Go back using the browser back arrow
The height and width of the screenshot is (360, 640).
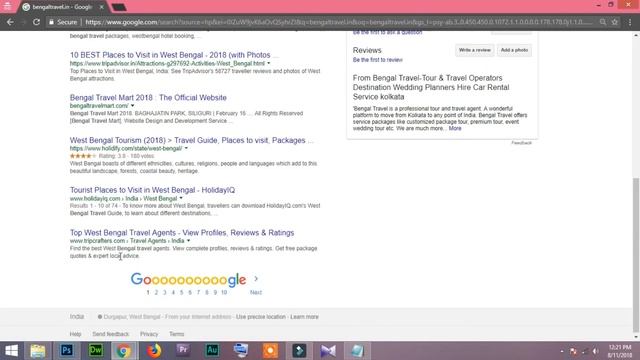(x=10, y=22)
